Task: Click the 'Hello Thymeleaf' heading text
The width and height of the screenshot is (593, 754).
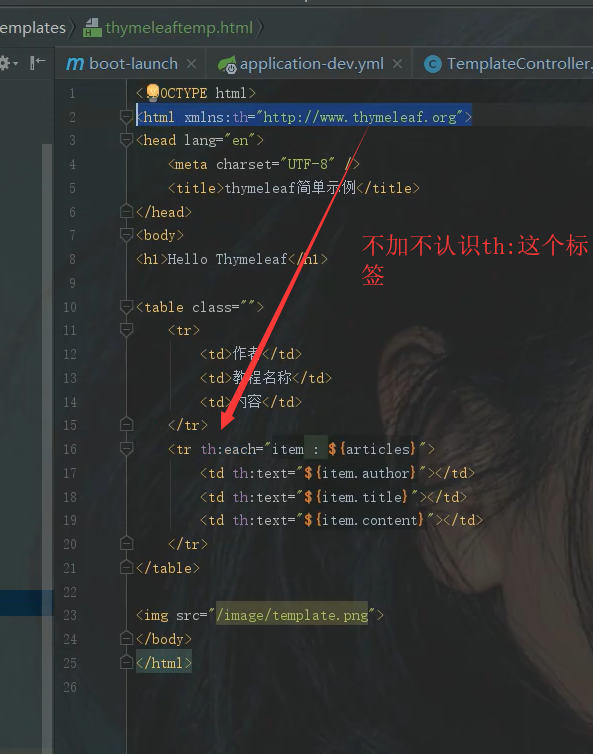Action: [227, 260]
